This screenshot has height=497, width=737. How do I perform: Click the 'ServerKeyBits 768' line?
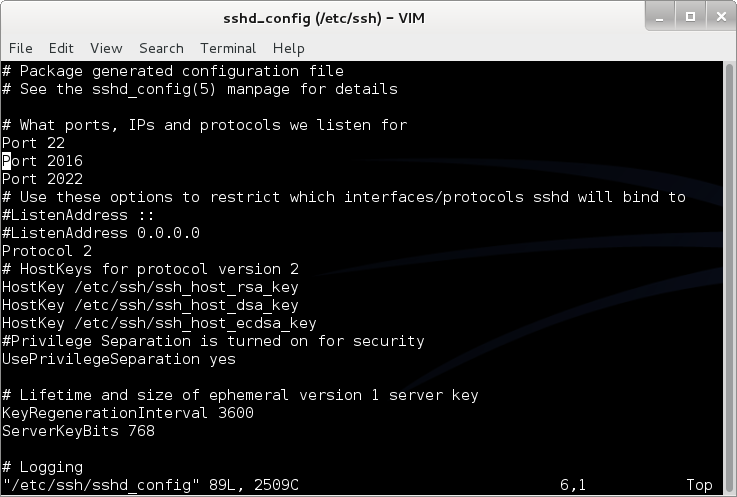click(78, 431)
